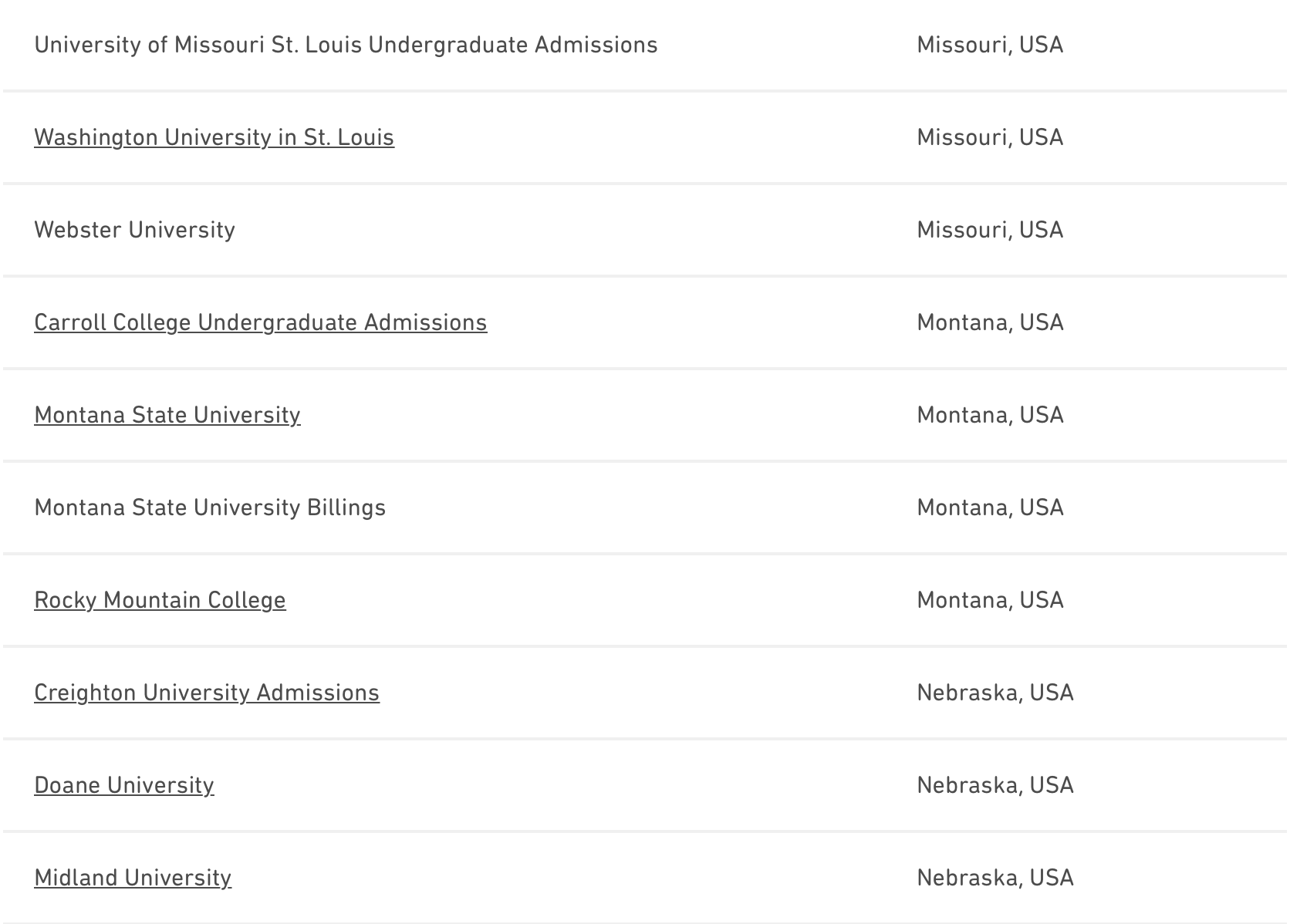The image size is (1290, 924).
Task: Follow the Rocky Mountain College link
Action: tap(160, 600)
